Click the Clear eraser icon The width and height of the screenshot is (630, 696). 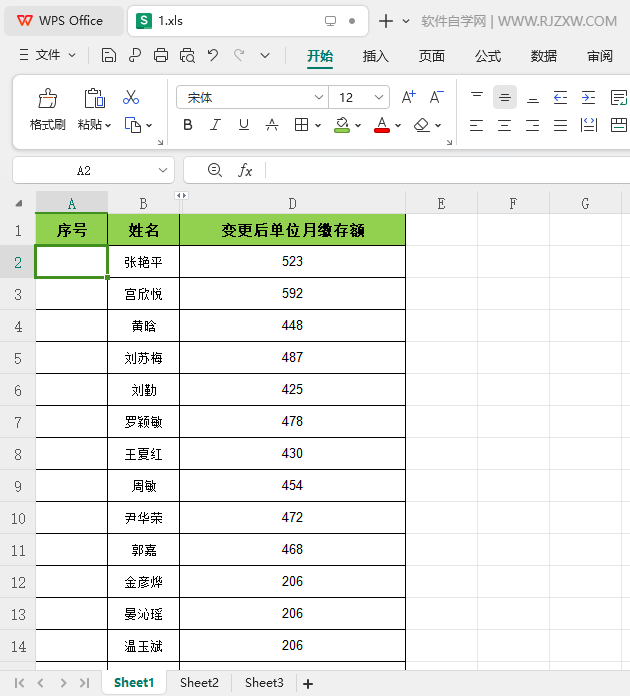421,125
